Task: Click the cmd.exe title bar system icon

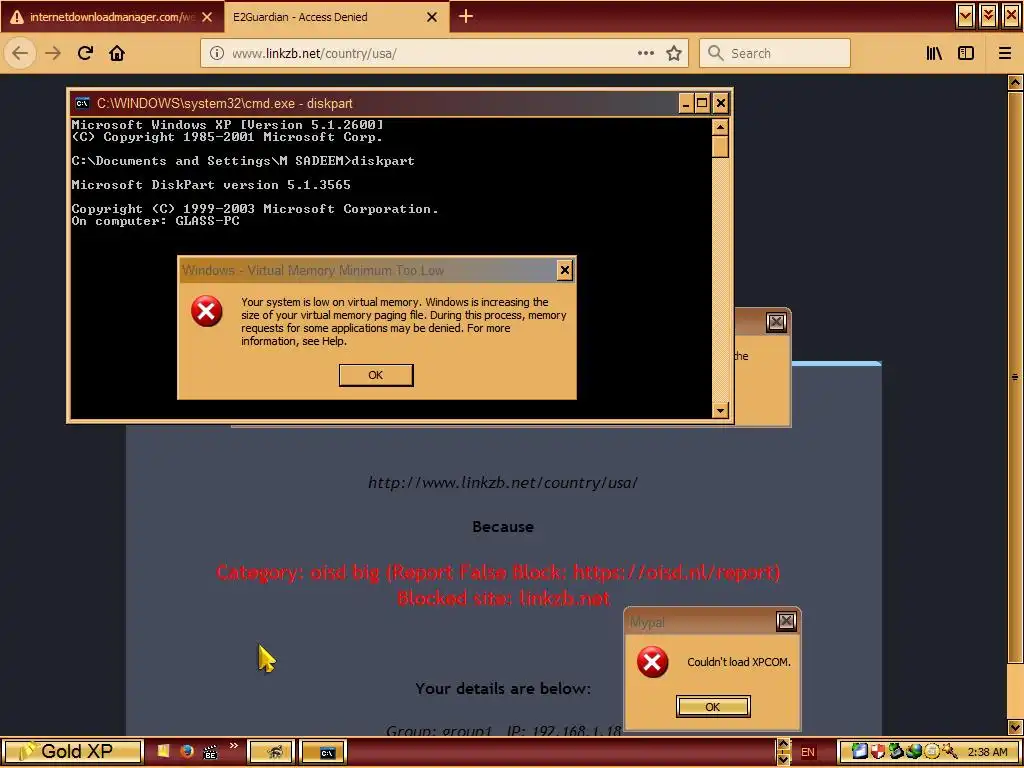Action: tap(82, 103)
